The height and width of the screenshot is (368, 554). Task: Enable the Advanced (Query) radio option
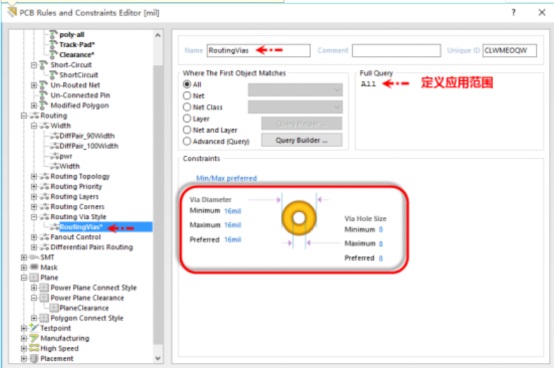pos(187,141)
